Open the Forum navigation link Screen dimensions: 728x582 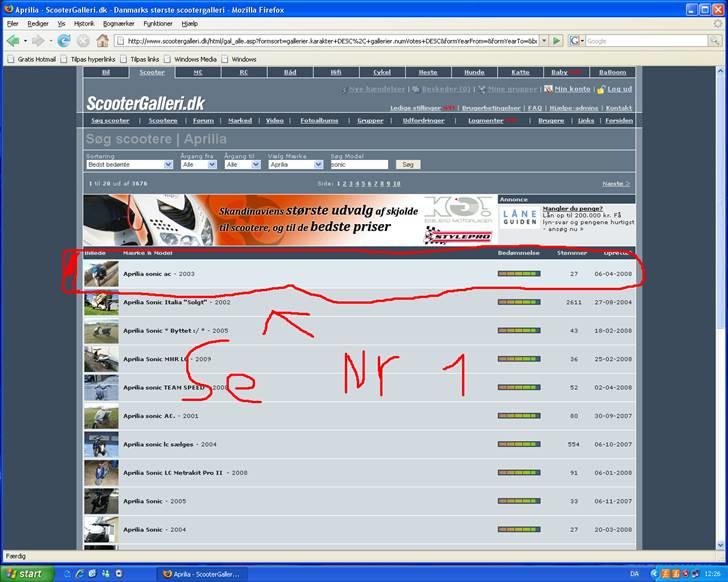click(x=203, y=121)
